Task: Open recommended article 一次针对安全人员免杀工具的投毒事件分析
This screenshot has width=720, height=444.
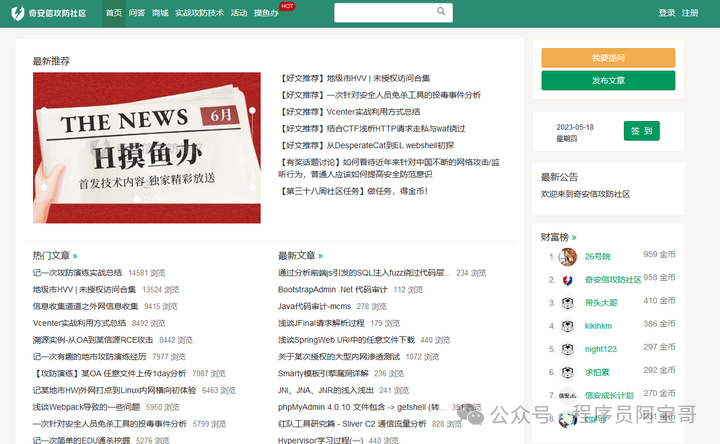Action: point(380,95)
